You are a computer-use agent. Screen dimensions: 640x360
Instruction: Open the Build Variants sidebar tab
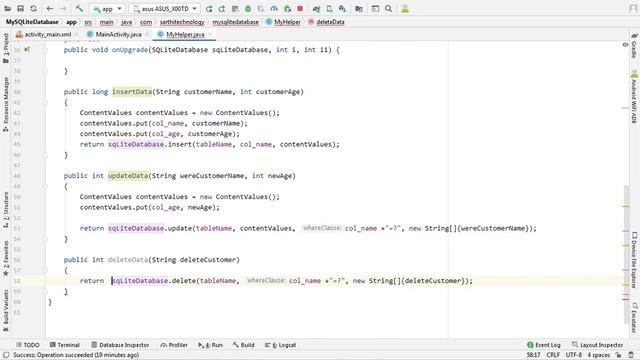pos(6,310)
